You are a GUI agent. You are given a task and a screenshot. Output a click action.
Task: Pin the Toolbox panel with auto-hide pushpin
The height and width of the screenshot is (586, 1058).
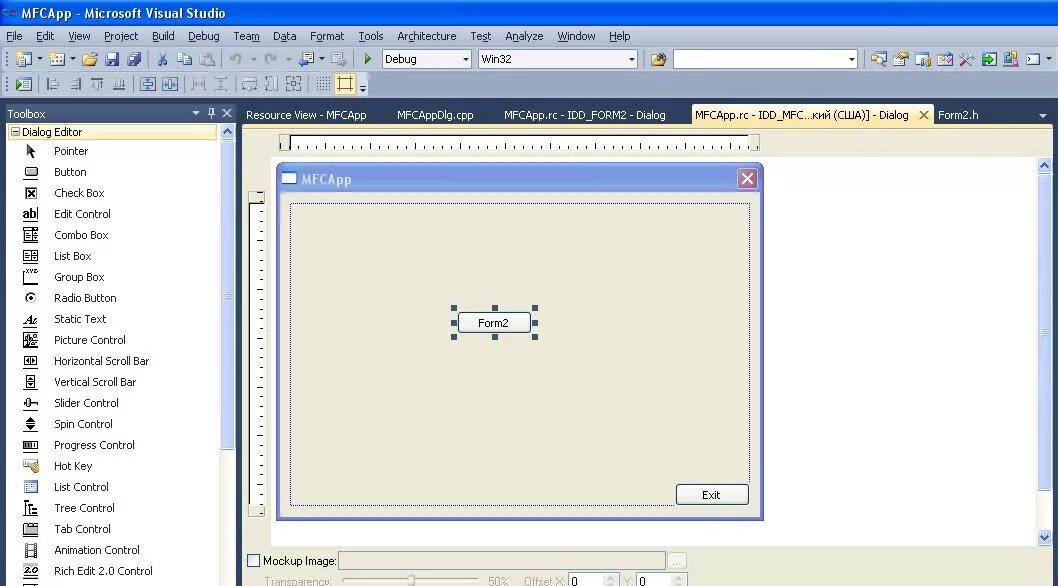click(211, 113)
